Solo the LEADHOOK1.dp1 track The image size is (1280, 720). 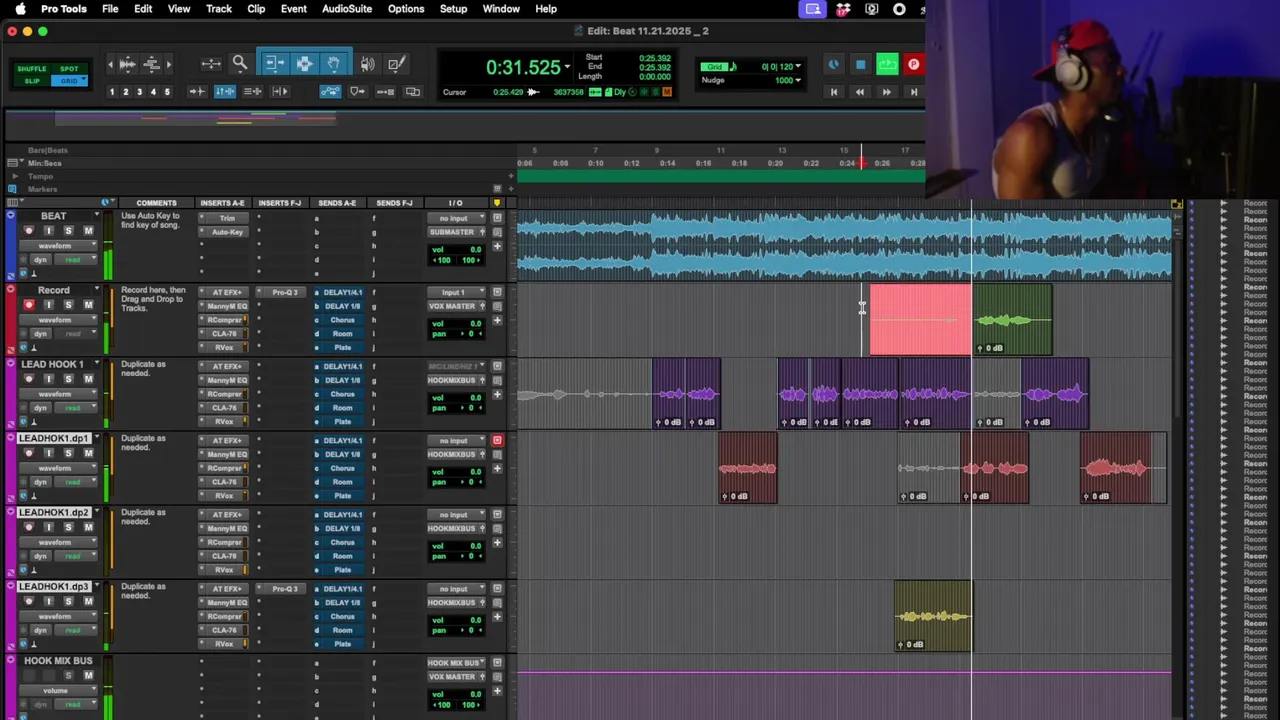pyautogui.click(x=68, y=453)
